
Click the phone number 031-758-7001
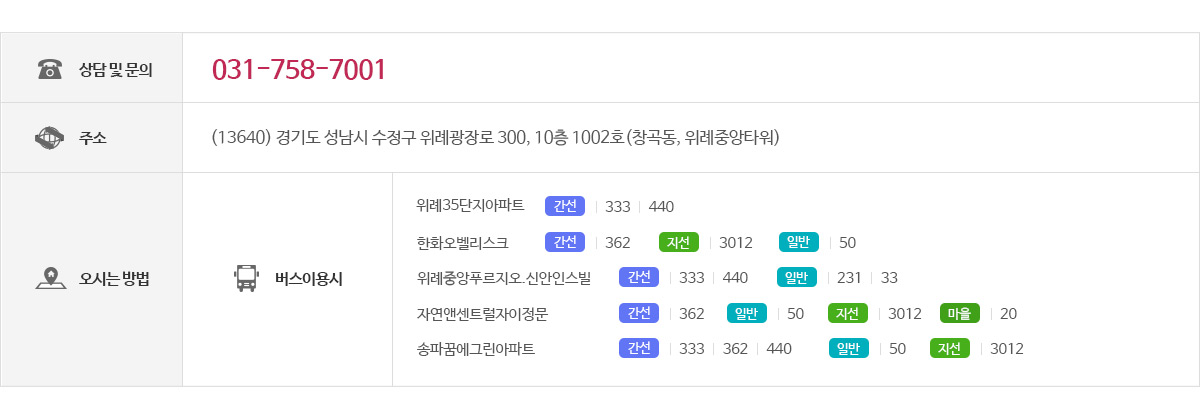pos(299,70)
